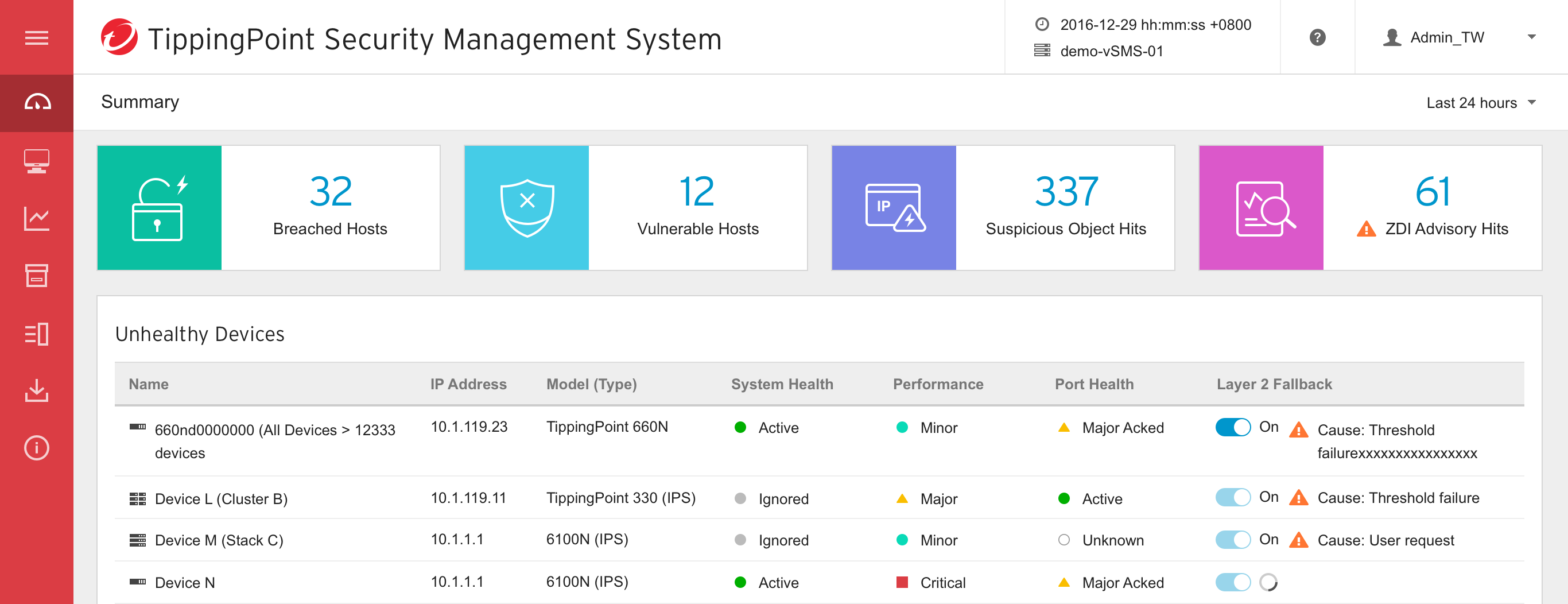Screen dimensions: 1568x604
Task: Open the hamburger navigation menu
Action: point(37,38)
